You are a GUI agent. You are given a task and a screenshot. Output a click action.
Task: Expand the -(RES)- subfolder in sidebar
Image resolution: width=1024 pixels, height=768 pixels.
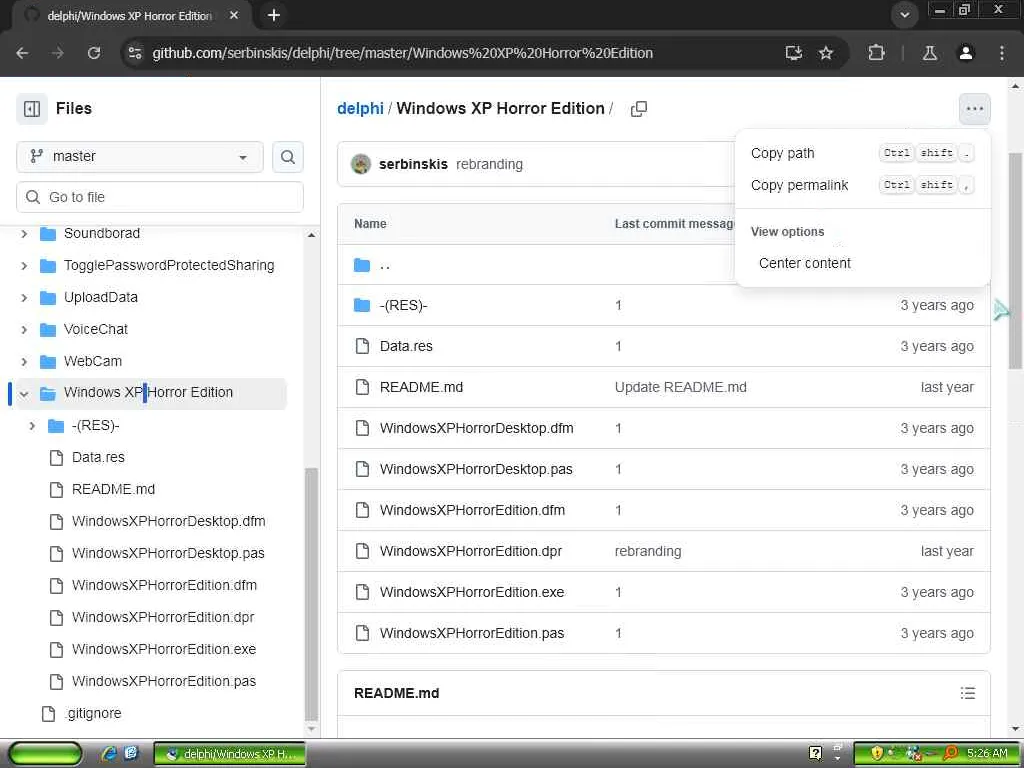(32, 426)
